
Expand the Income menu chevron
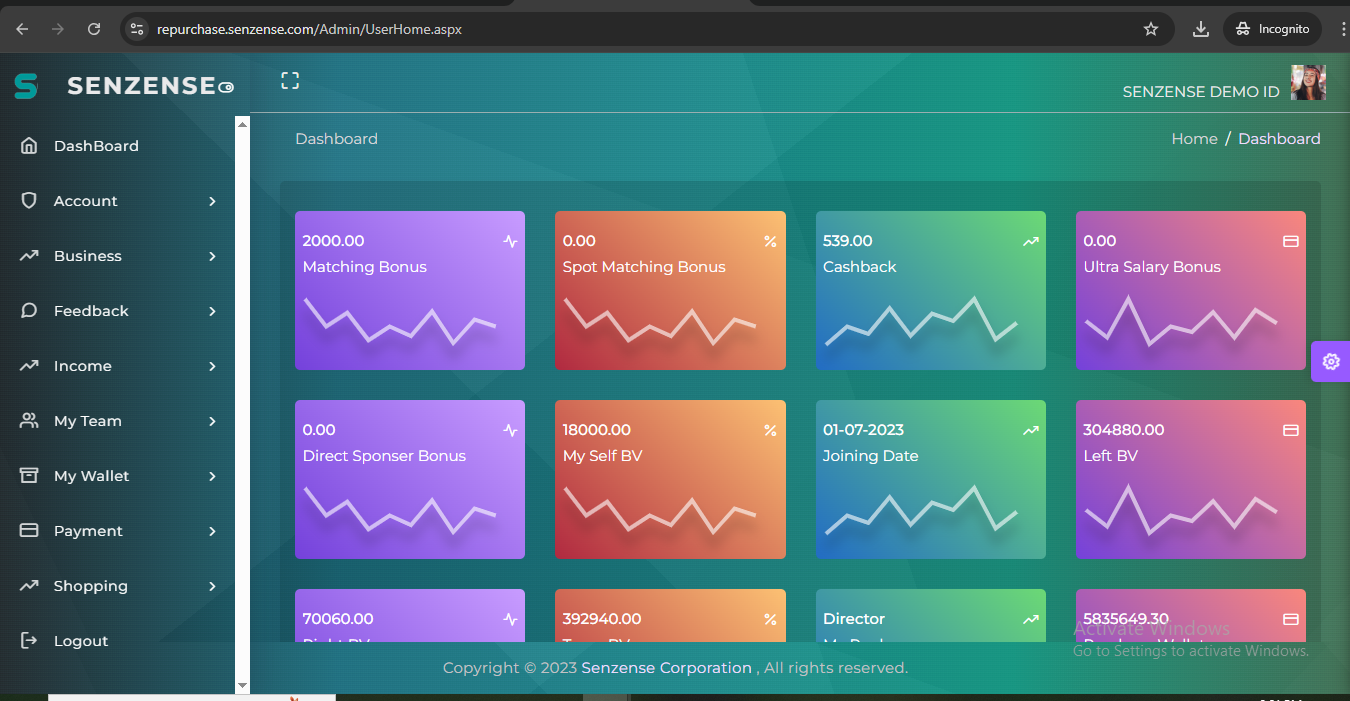tap(212, 366)
